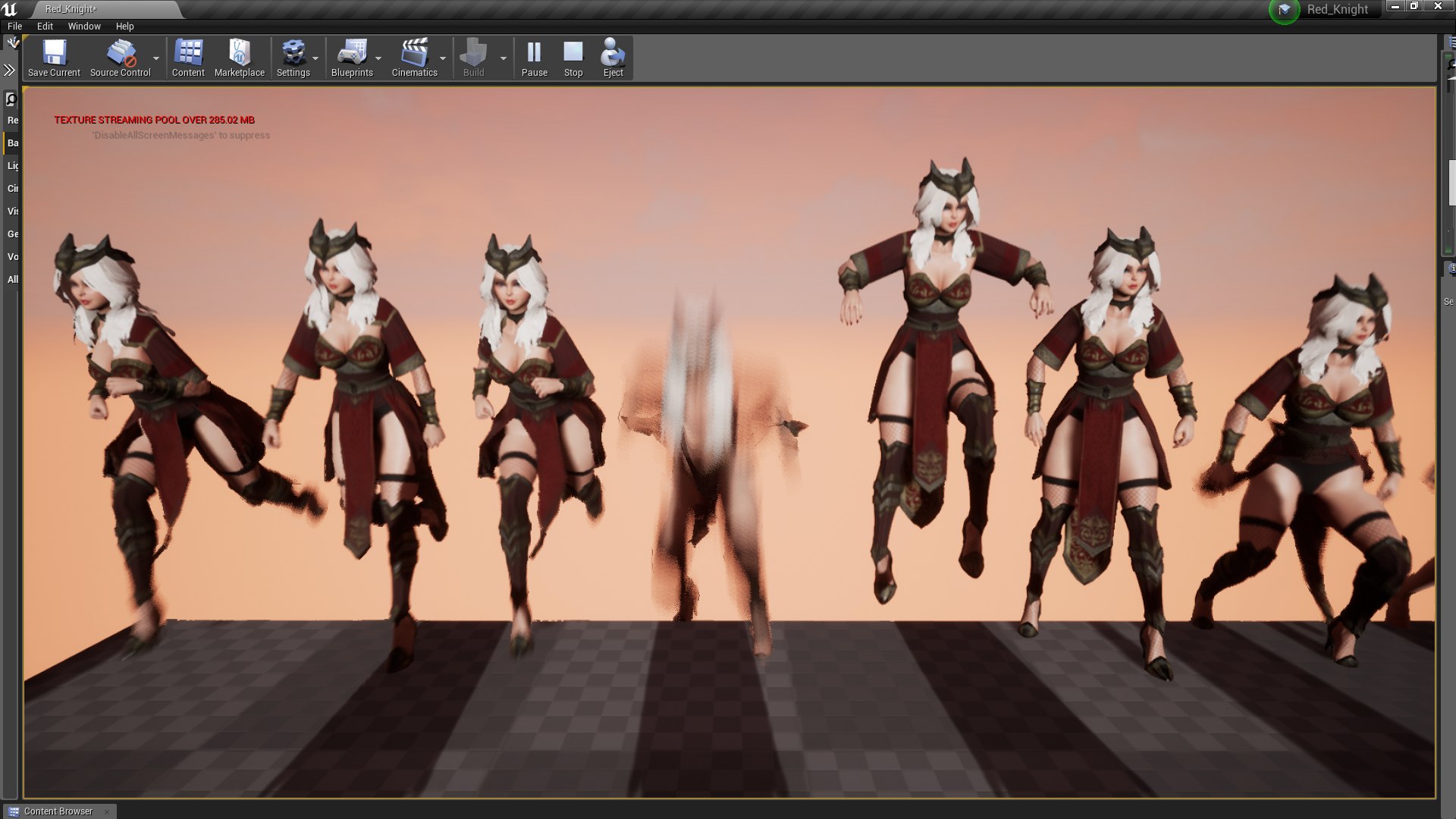1456x819 pixels.
Task: Select the Volumes category 'Vo'
Action: [x=12, y=257]
